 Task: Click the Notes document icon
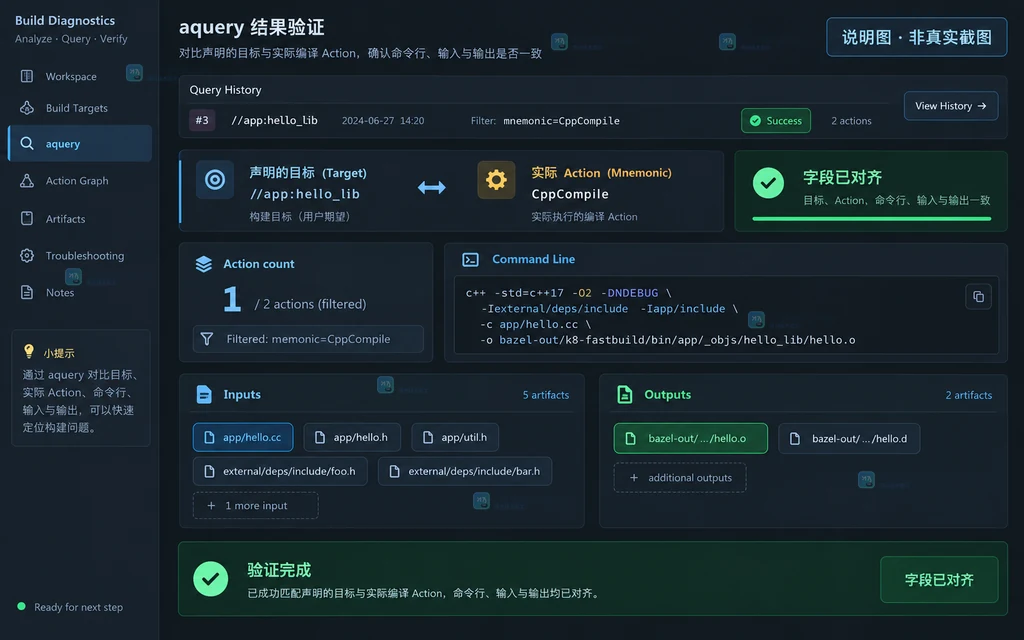coord(27,292)
